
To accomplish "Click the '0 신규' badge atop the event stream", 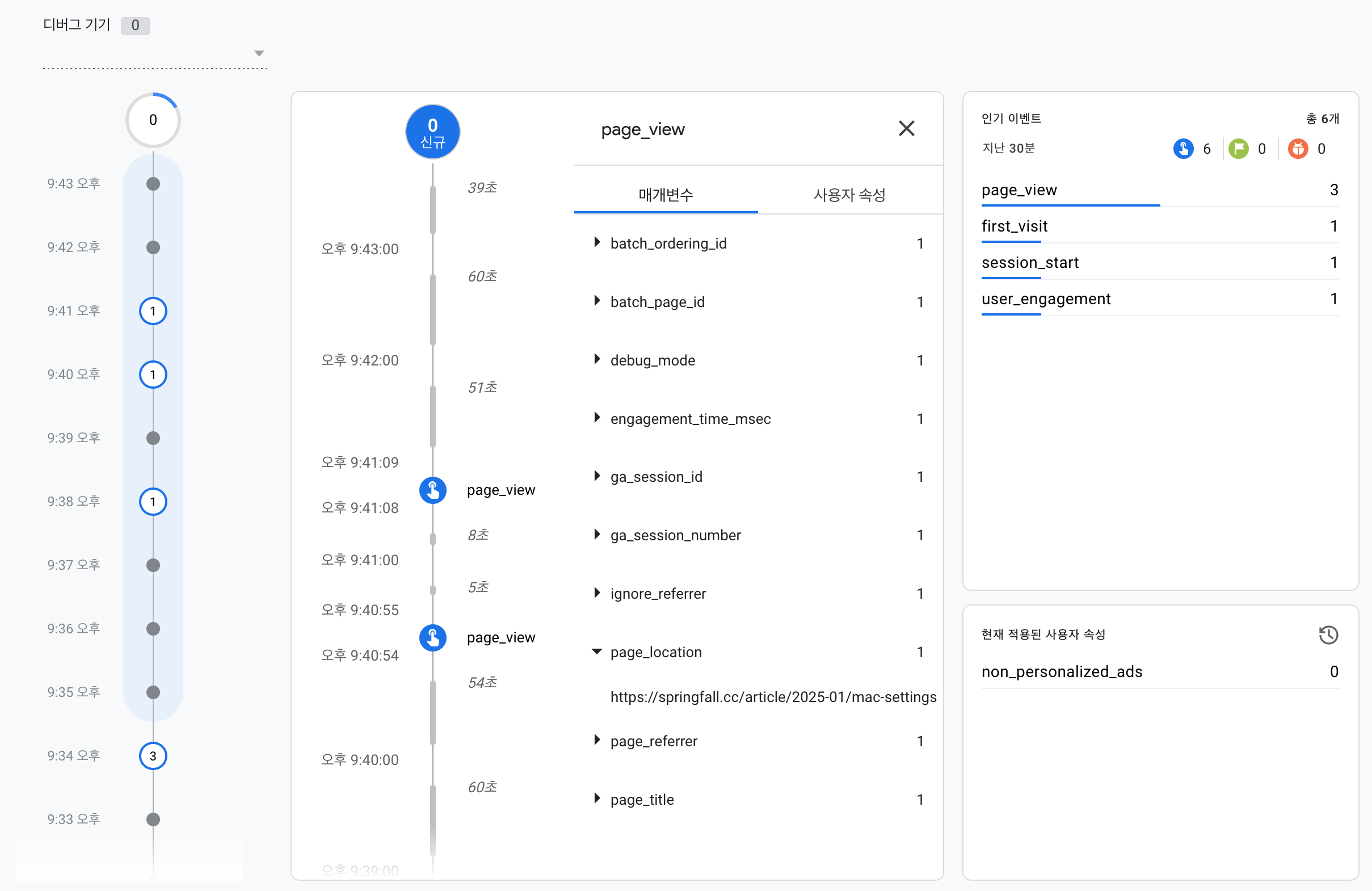I will 432,132.
